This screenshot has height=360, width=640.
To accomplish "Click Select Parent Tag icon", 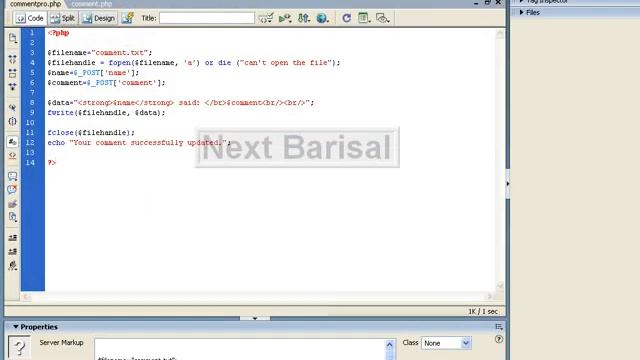I will coord(13,107).
